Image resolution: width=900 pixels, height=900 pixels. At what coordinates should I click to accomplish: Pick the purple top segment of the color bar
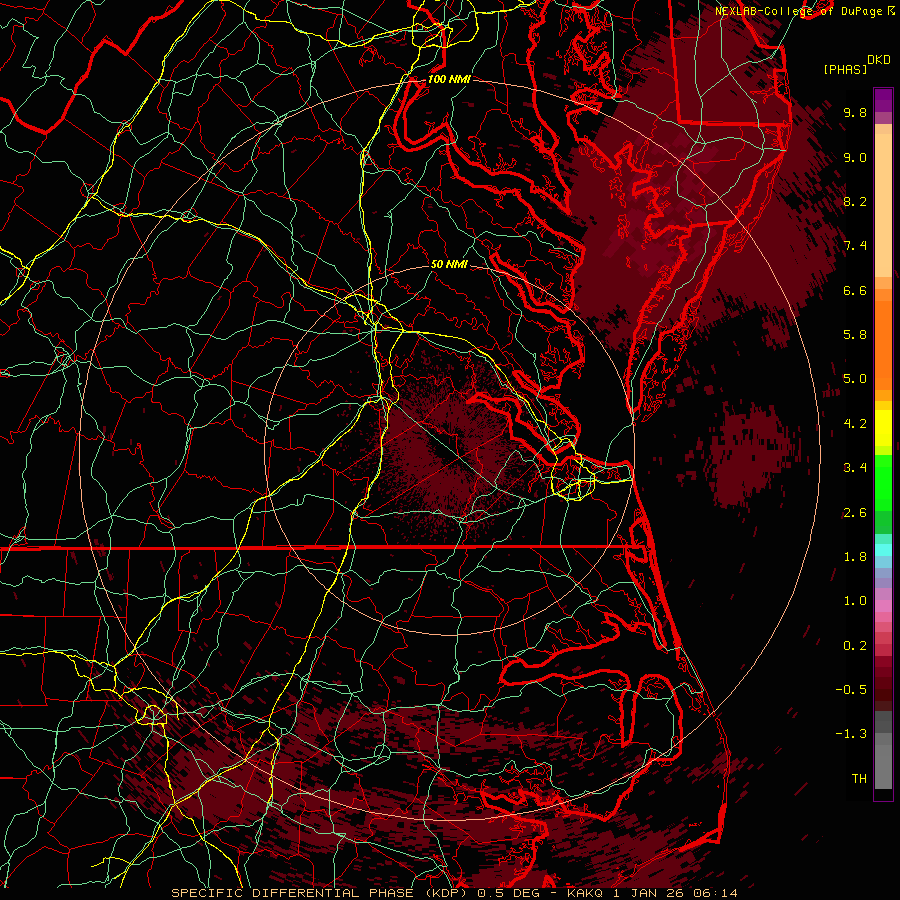(883, 100)
